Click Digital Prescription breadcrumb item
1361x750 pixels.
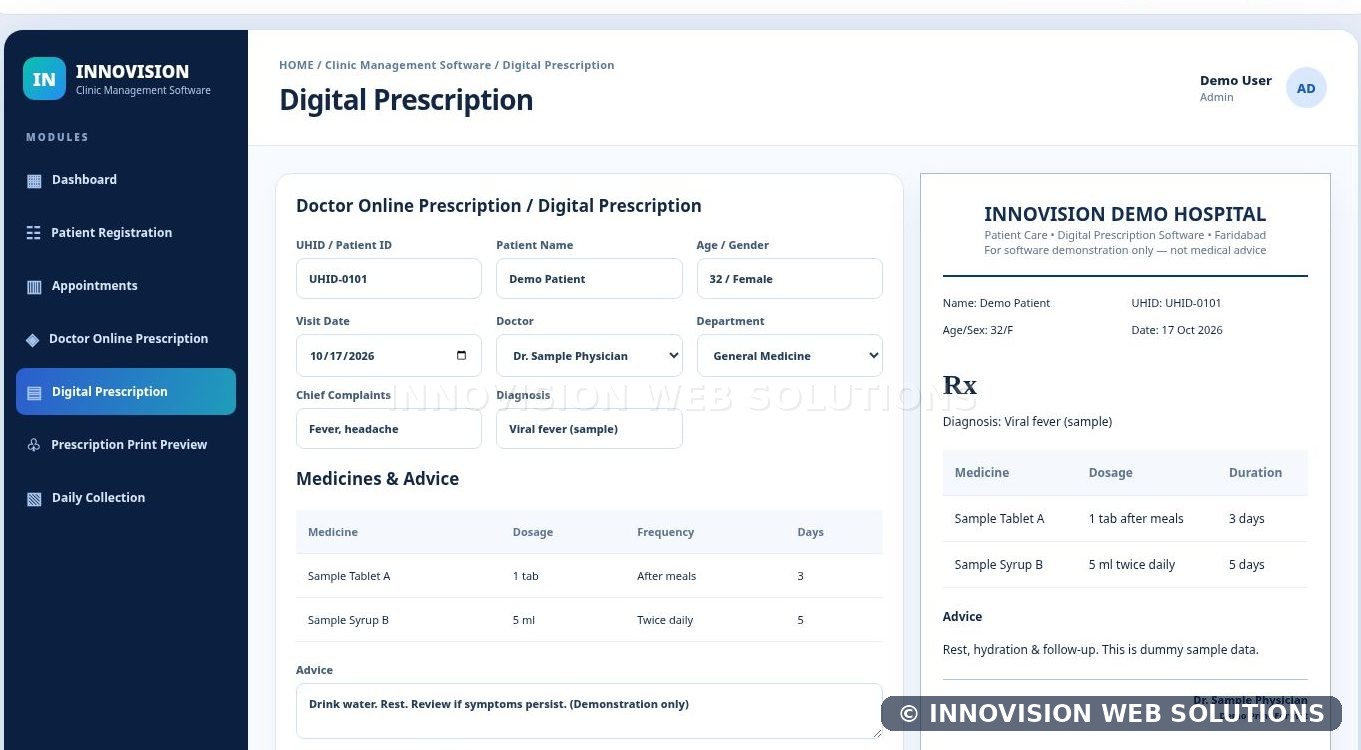tap(558, 65)
